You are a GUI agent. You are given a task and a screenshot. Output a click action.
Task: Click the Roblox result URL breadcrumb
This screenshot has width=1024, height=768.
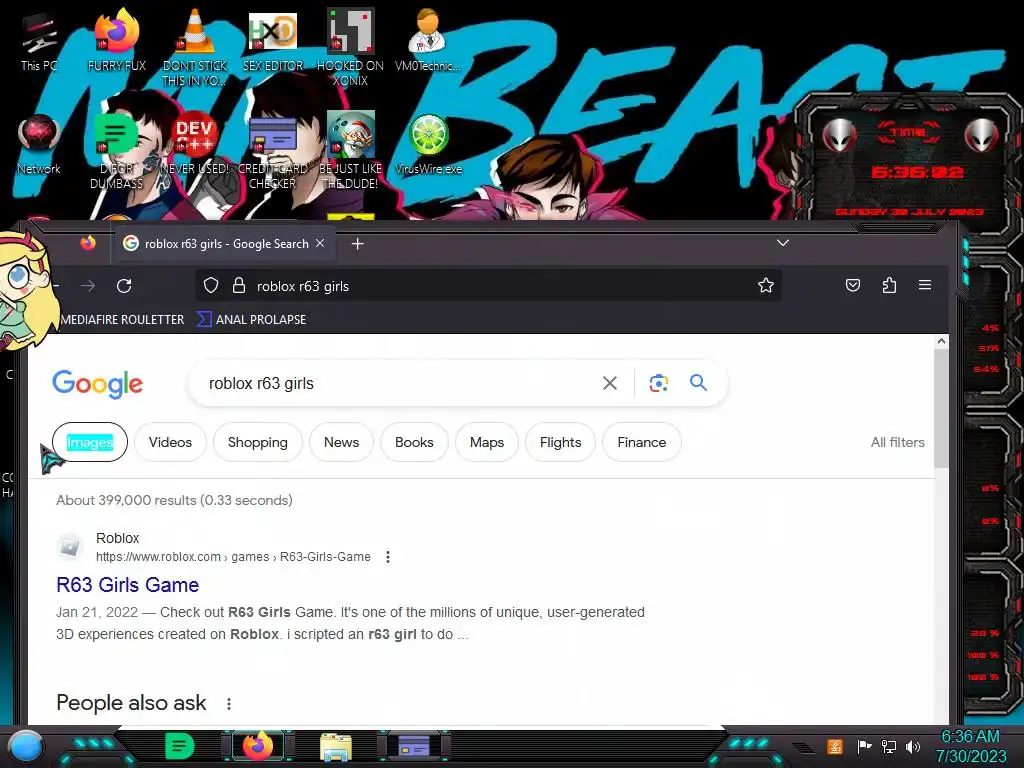233,557
